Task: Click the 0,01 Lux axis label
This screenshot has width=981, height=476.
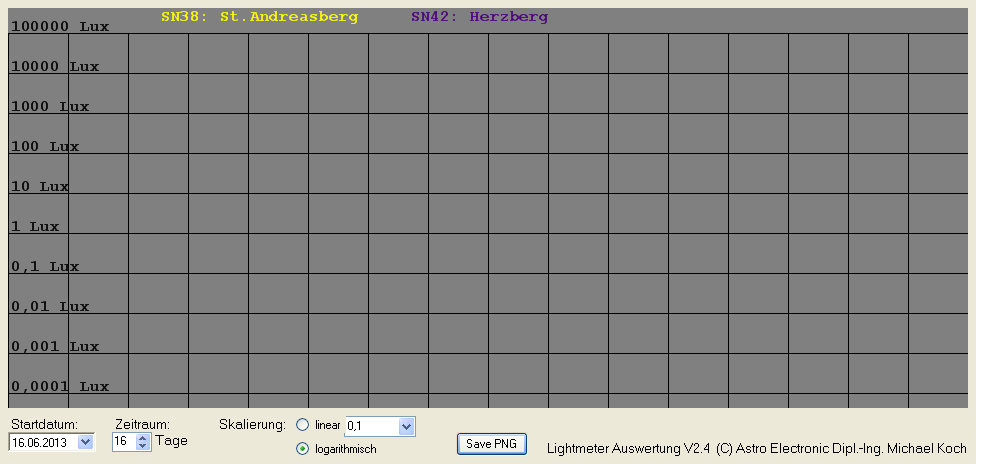Action: pyautogui.click(x=50, y=306)
